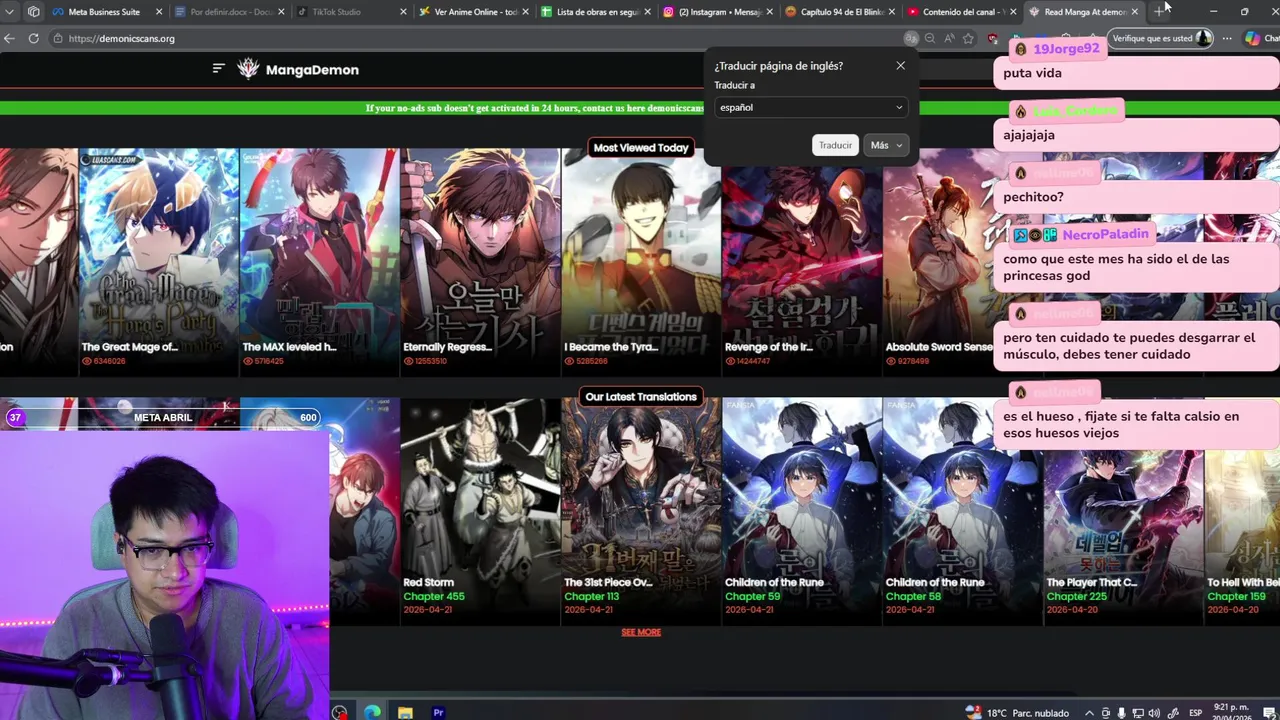The width and height of the screenshot is (1280, 720).
Task: Click the read aloud icon
Action: coord(949,38)
